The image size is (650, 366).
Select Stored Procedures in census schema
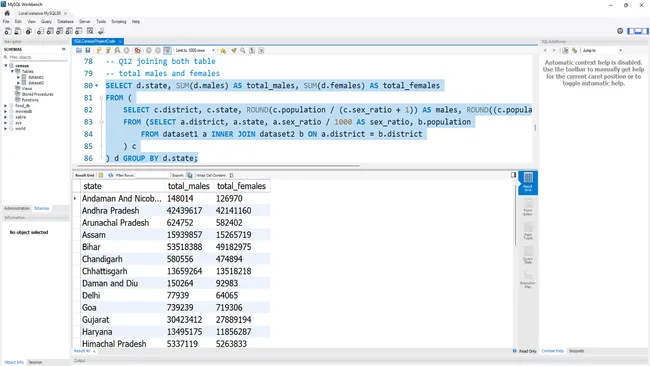coord(37,94)
